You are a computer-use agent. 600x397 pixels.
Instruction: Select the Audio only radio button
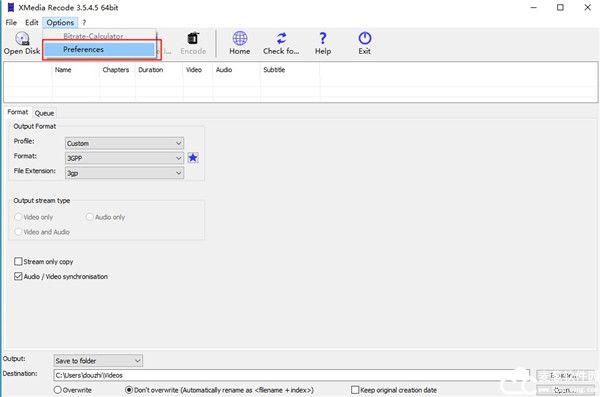point(89,217)
